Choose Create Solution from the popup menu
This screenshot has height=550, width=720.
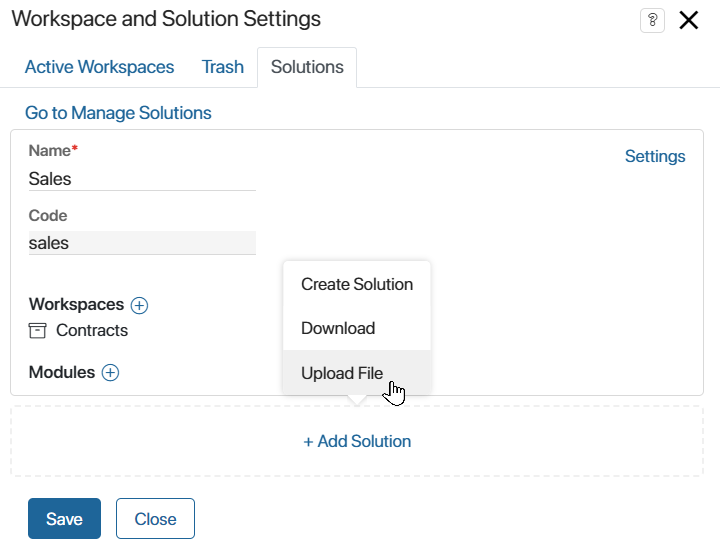(357, 284)
